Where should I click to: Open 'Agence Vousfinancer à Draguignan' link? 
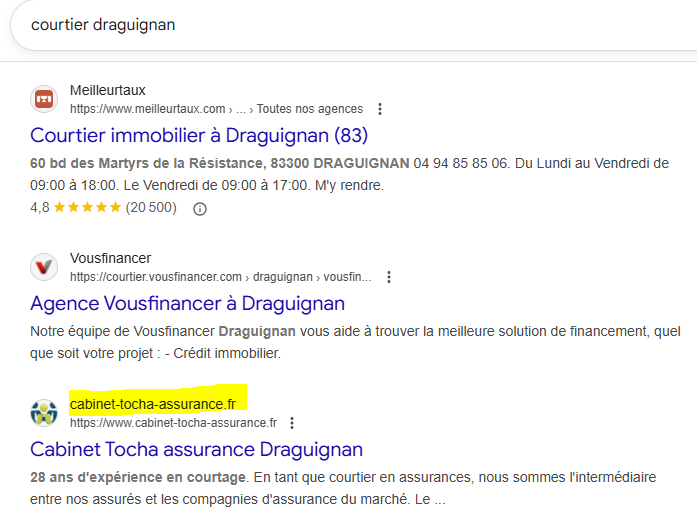click(x=187, y=304)
